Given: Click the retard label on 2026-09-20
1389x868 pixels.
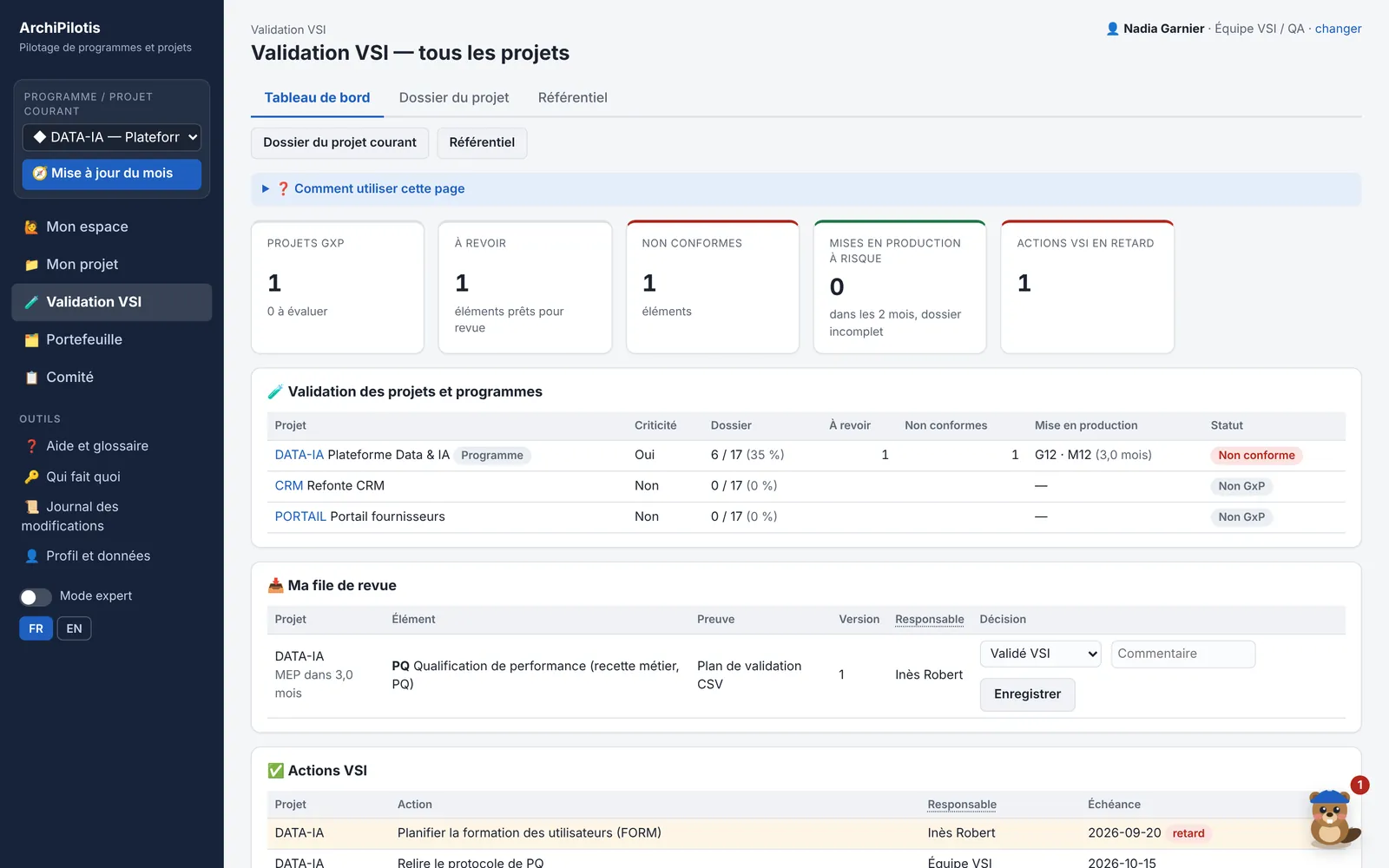Looking at the screenshot, I should coord(1188,833).
